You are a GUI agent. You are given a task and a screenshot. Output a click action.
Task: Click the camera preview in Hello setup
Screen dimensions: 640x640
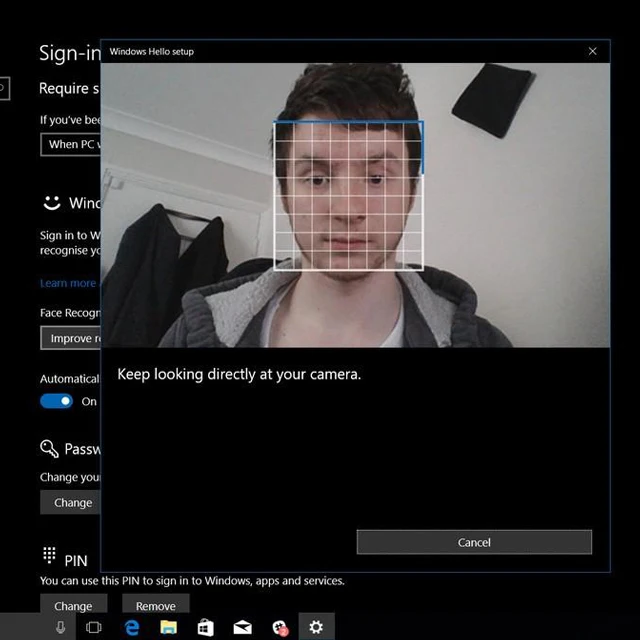click(x=355, y=205)
